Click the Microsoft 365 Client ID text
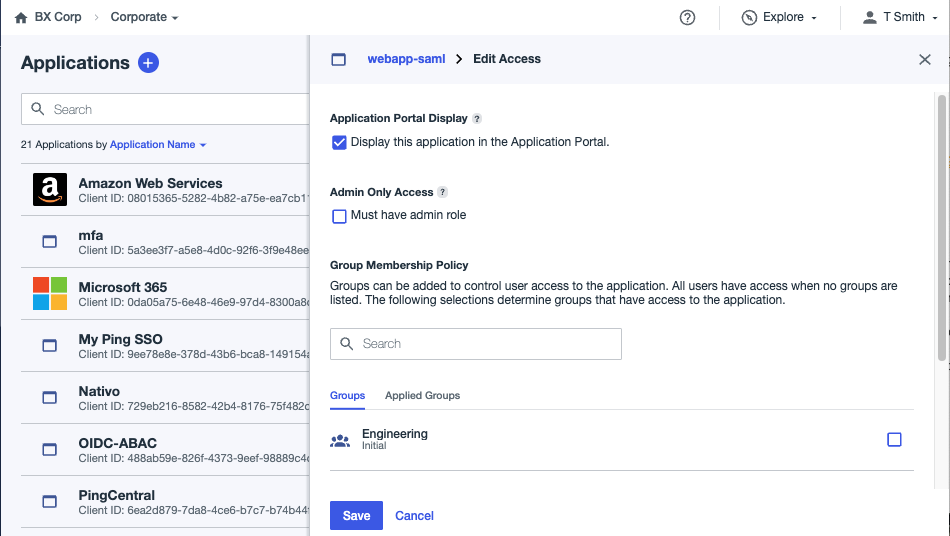 coord(194,302)
